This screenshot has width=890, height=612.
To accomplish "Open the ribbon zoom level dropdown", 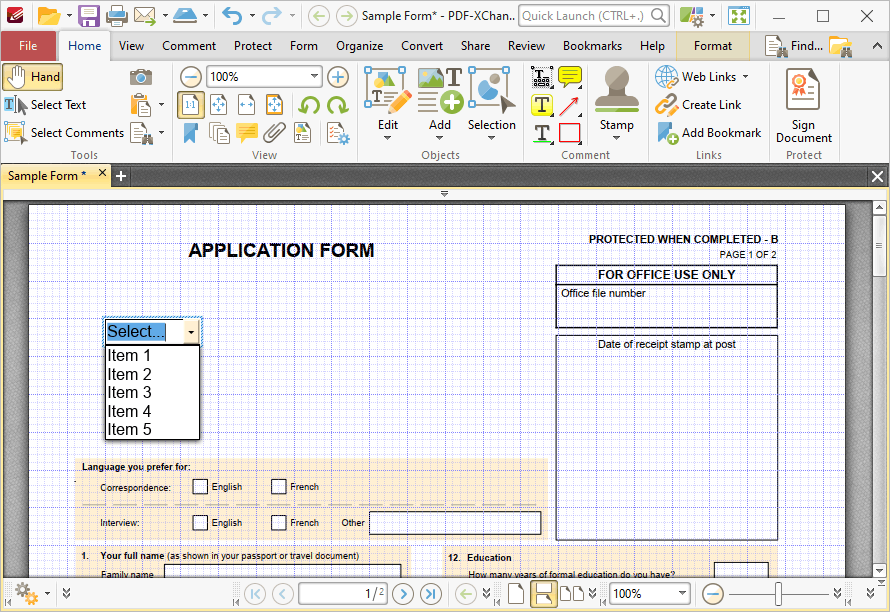I will click(314, 76).
